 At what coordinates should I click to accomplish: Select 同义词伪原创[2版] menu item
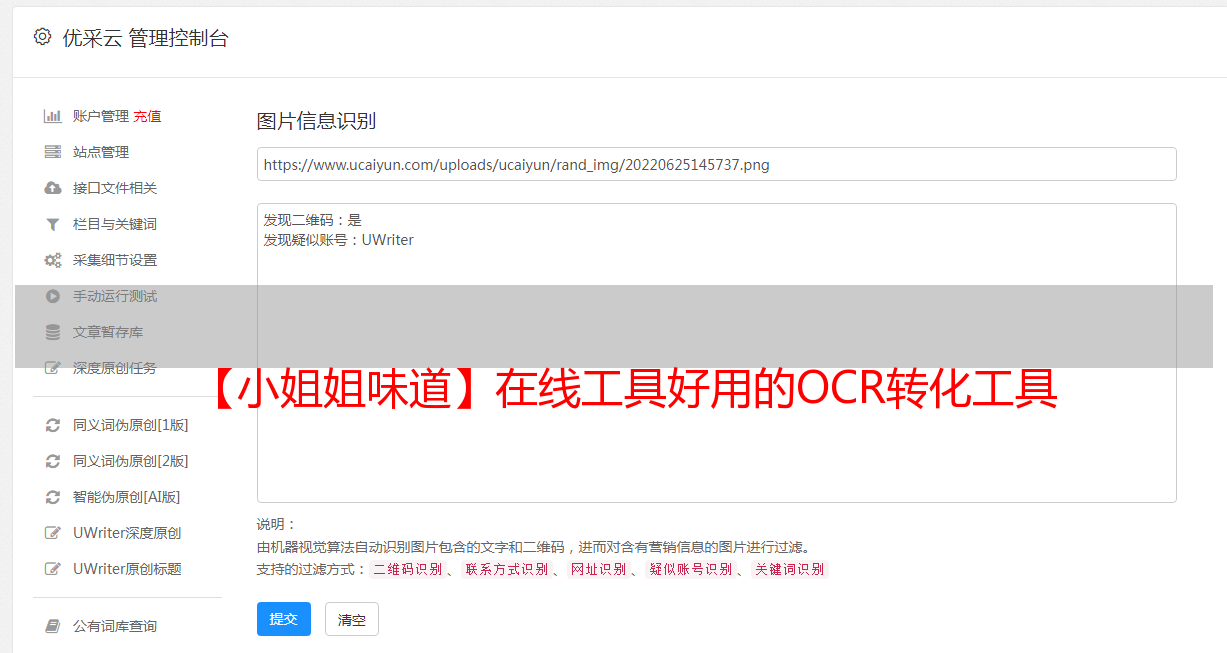[130, 461]
